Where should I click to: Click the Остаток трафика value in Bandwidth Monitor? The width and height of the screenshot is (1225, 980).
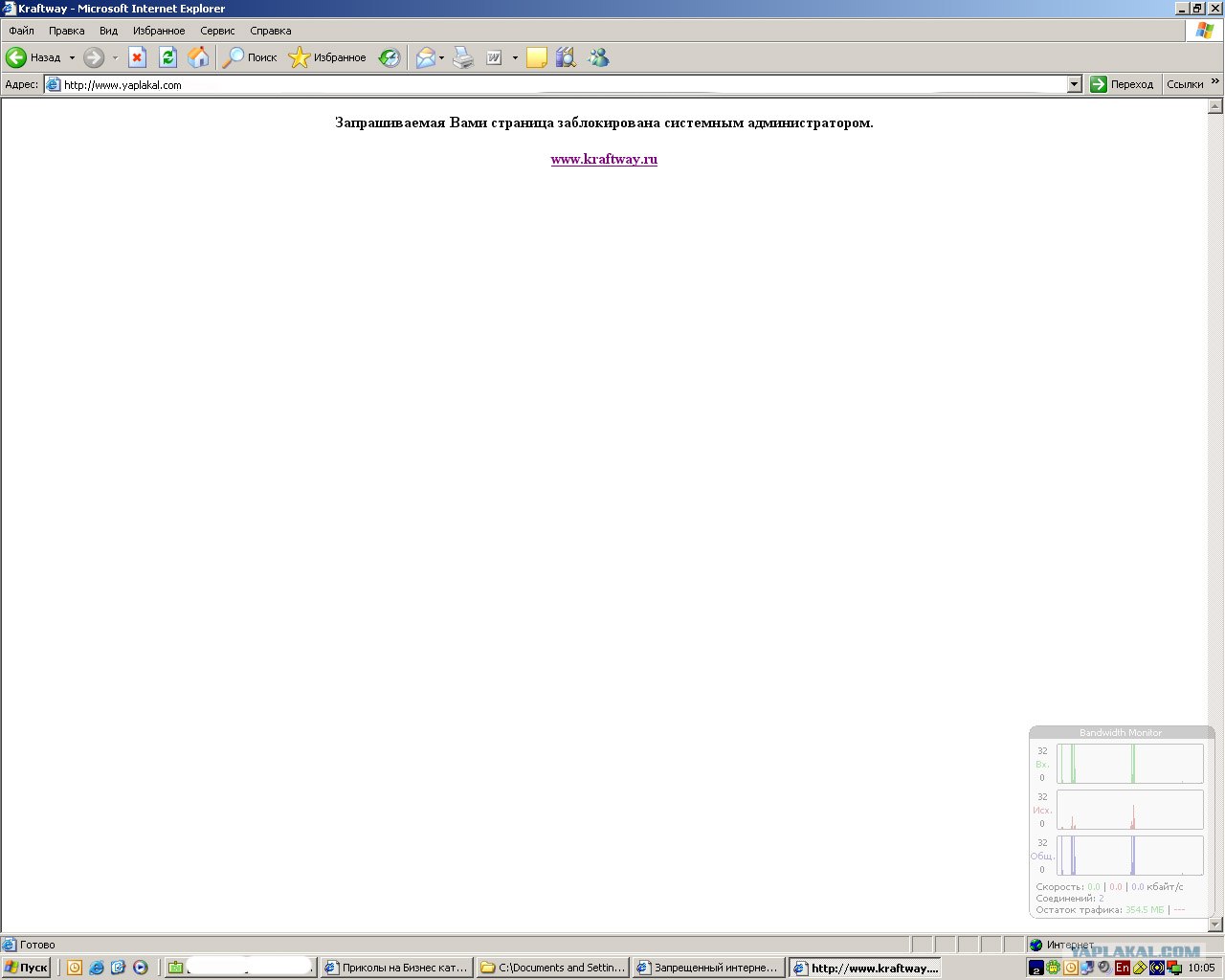coord(1145,909)
